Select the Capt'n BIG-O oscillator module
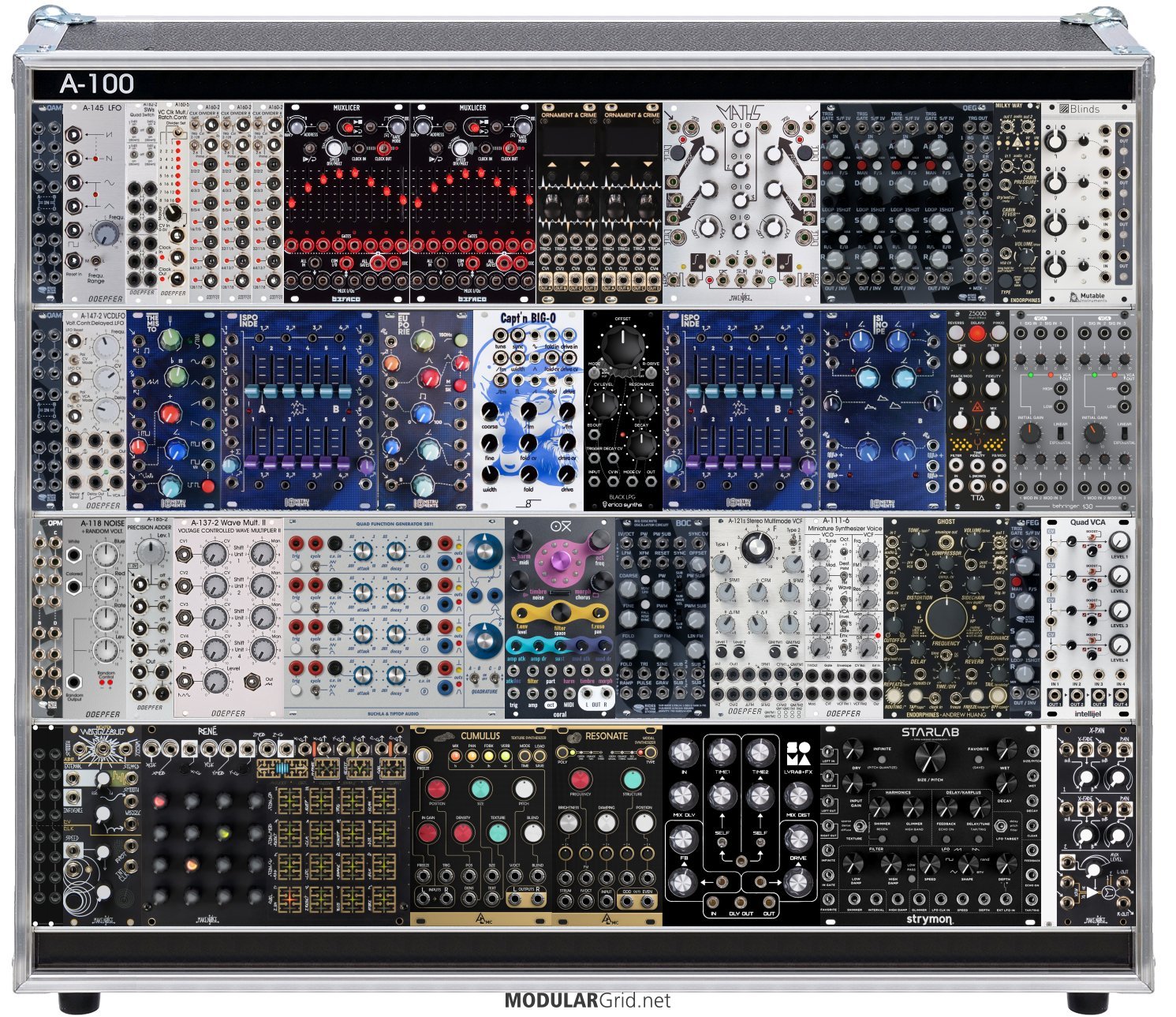The height and width of the screenshot is (1017, 1176). (528, 409)
